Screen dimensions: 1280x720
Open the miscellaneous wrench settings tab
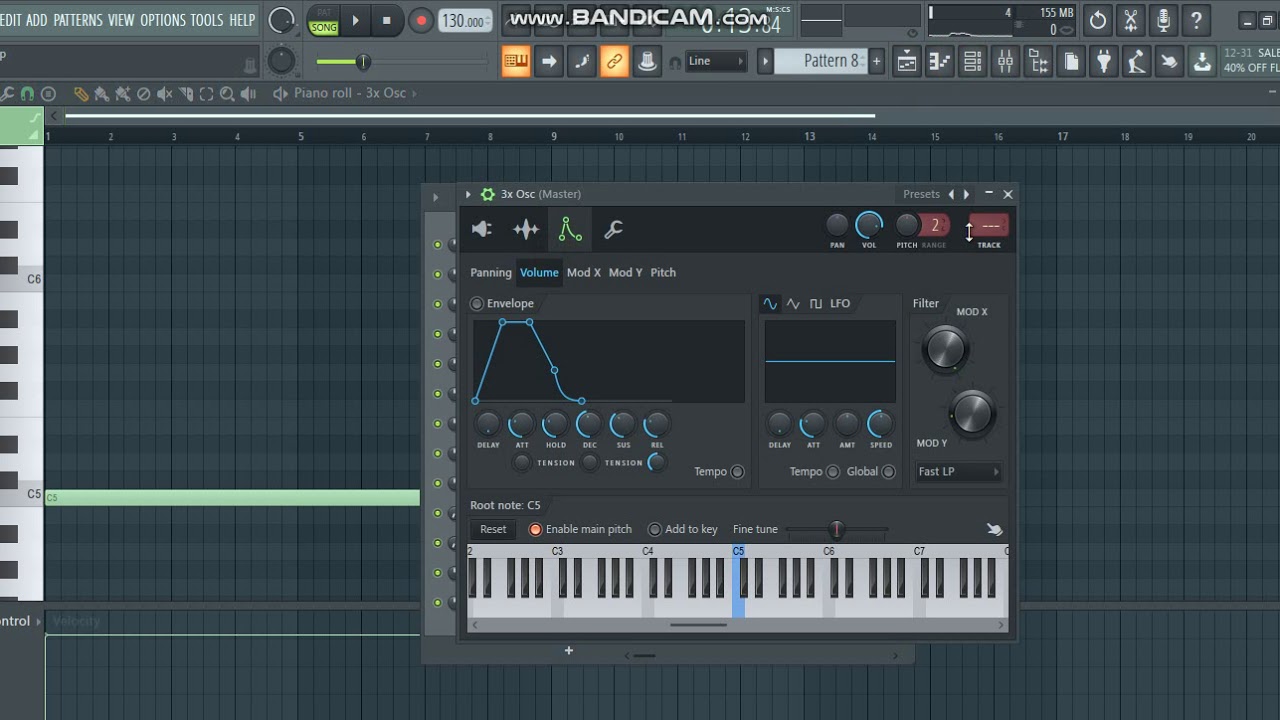pos(613,230)
